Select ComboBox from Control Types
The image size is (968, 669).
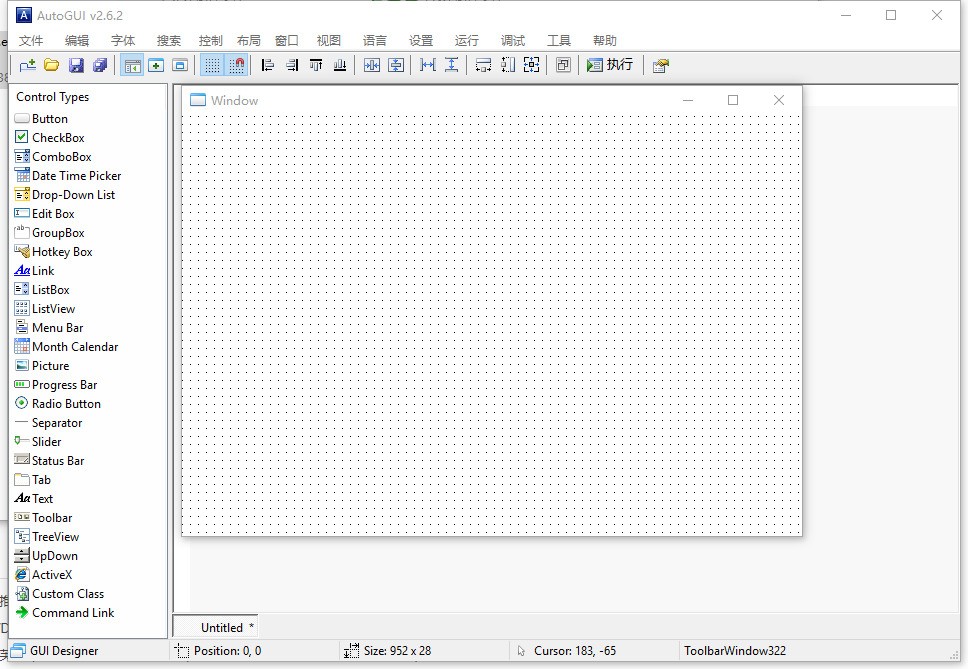tap(61, 157)
